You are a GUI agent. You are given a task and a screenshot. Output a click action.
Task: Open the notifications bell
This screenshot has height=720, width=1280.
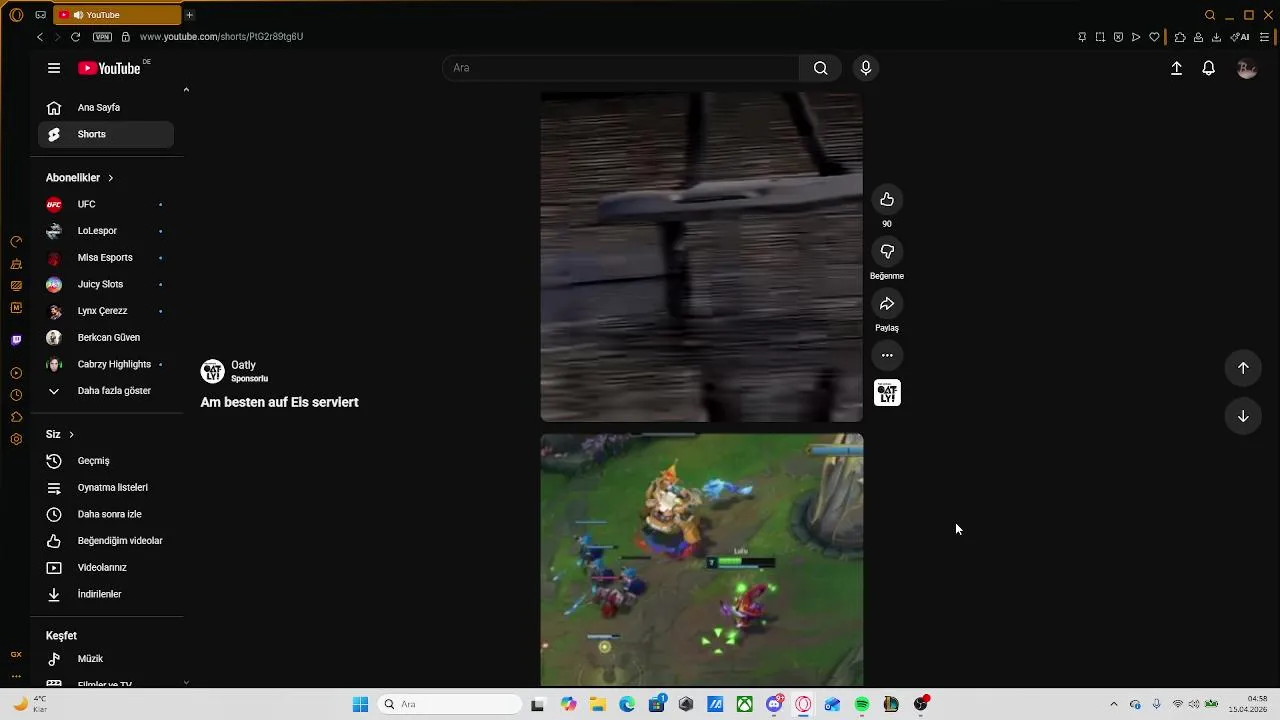1209,68
